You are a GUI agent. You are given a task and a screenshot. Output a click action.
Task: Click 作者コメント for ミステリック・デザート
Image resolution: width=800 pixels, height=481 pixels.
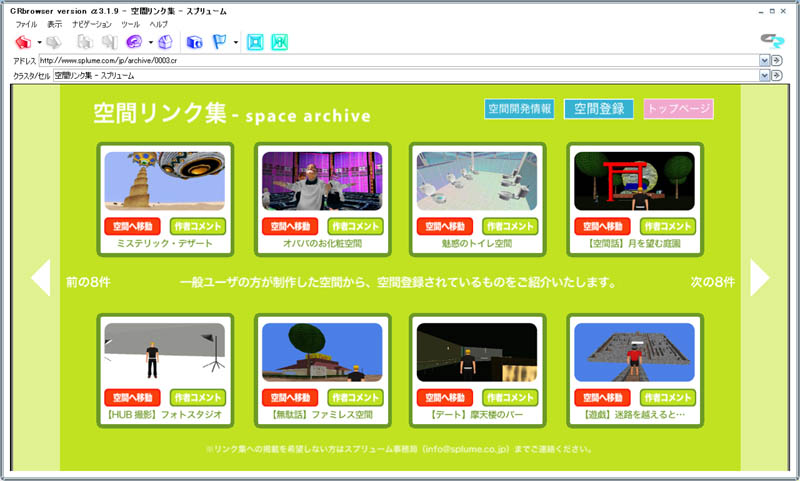198,226
